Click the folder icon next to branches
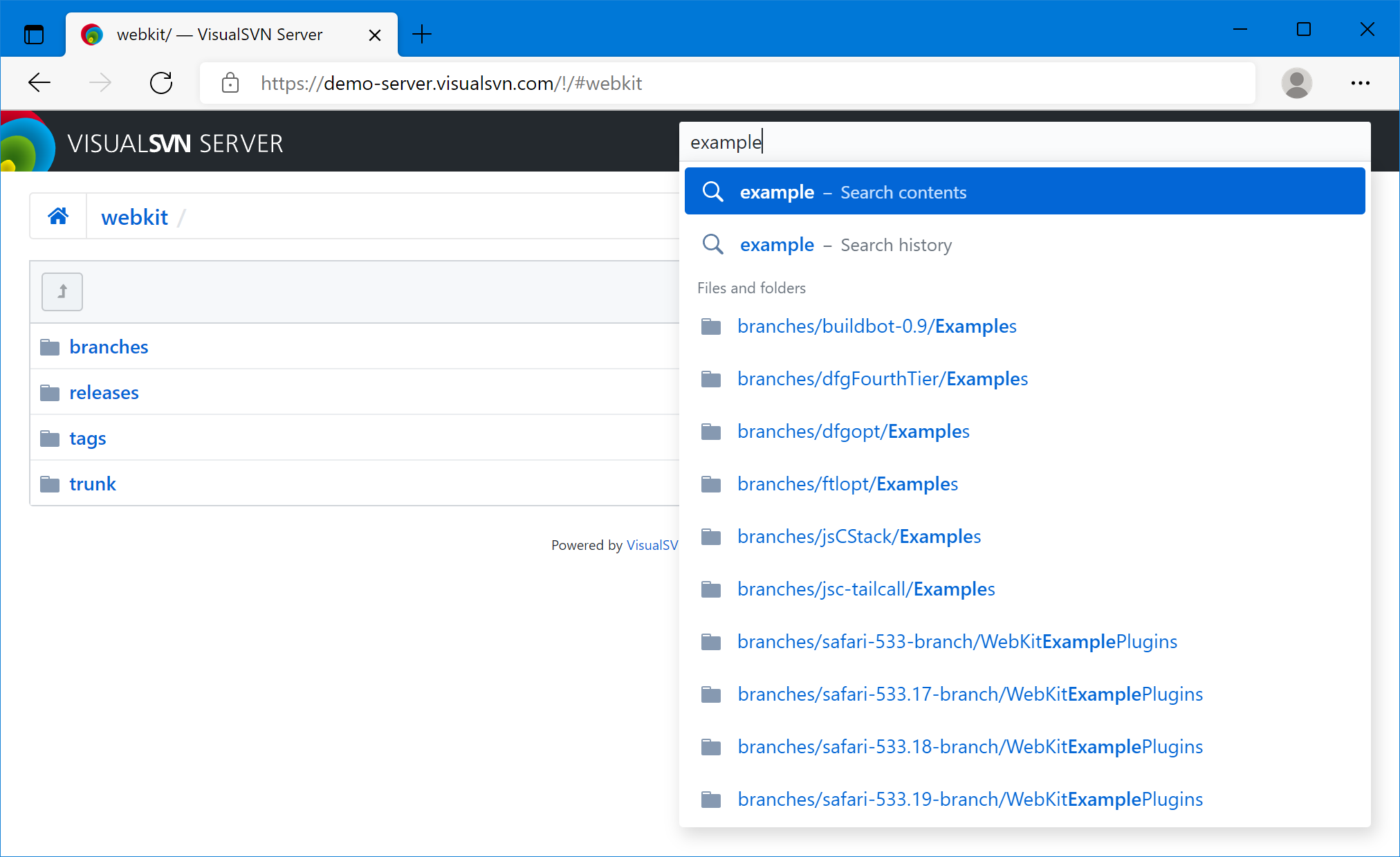The width and height of the screenshot is (1400, 857). point(50,347)
